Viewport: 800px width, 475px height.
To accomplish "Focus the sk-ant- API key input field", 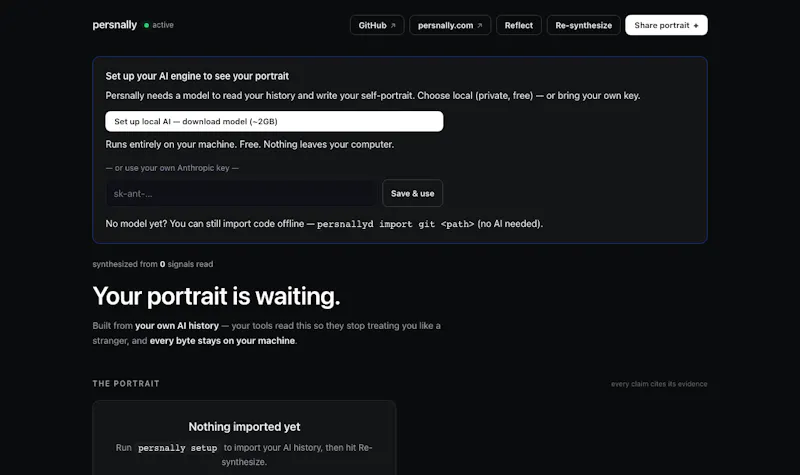I will click(241, 193).
